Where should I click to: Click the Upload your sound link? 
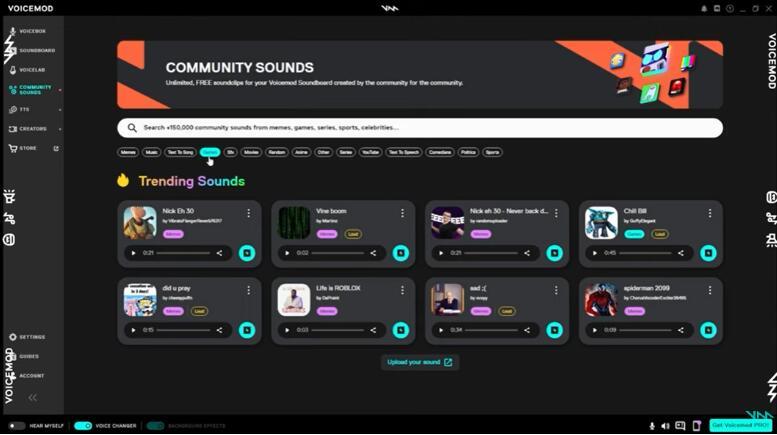[x=420, y=362]
